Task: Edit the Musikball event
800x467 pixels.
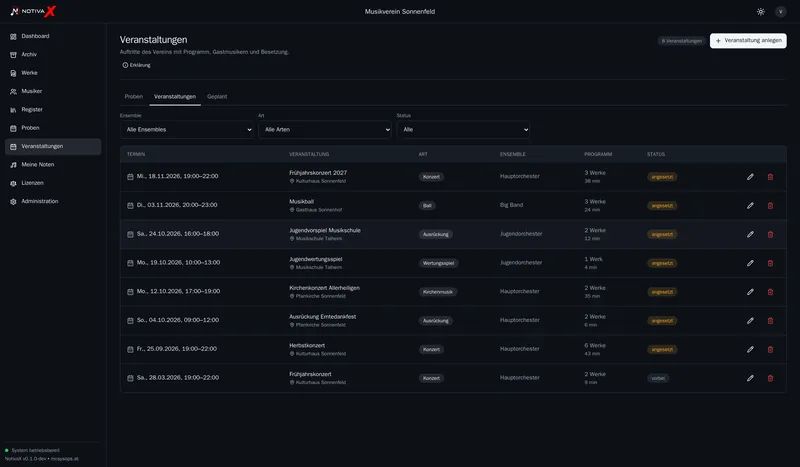Action: (x=750, y=205)
